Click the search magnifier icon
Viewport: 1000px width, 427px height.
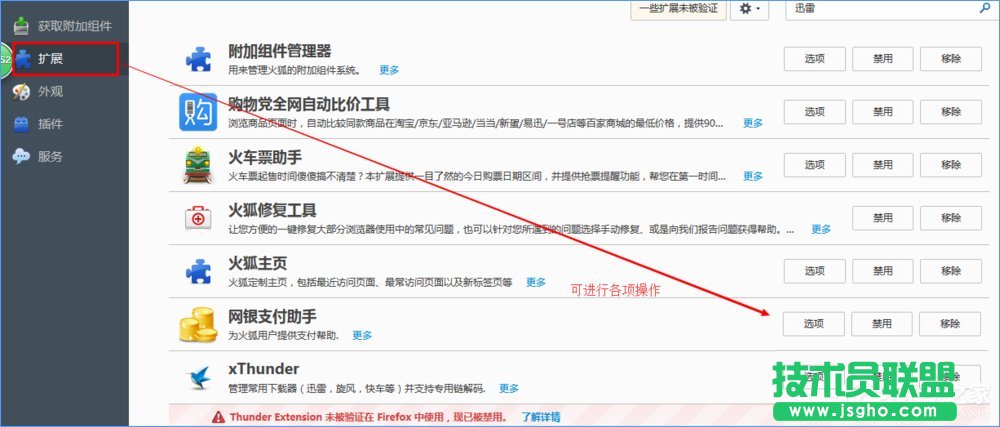[x=984, y=8]
